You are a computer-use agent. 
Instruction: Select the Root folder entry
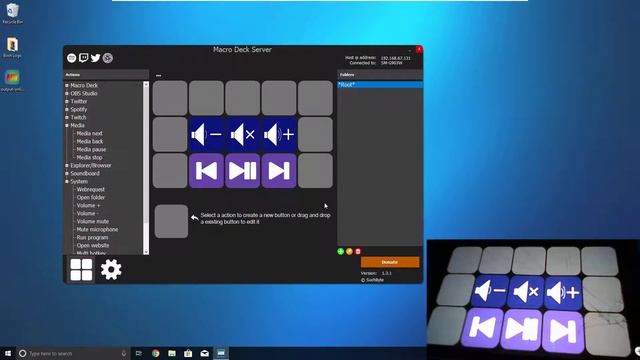point(380,85)
